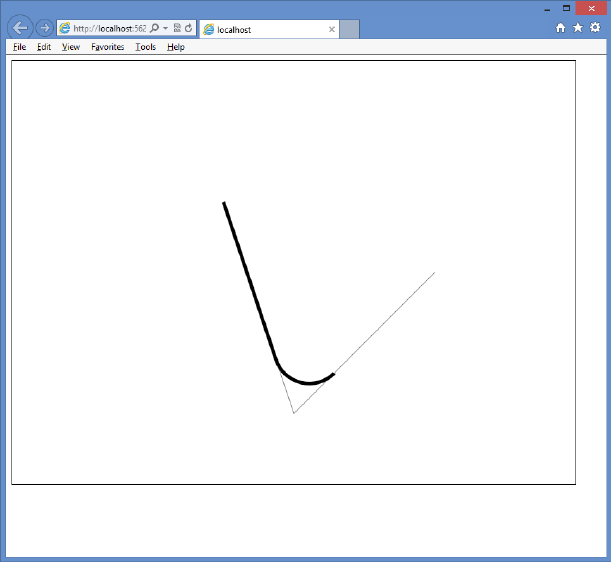Open the Edit menu
The image size is (611, 562).
pos(44,47)
